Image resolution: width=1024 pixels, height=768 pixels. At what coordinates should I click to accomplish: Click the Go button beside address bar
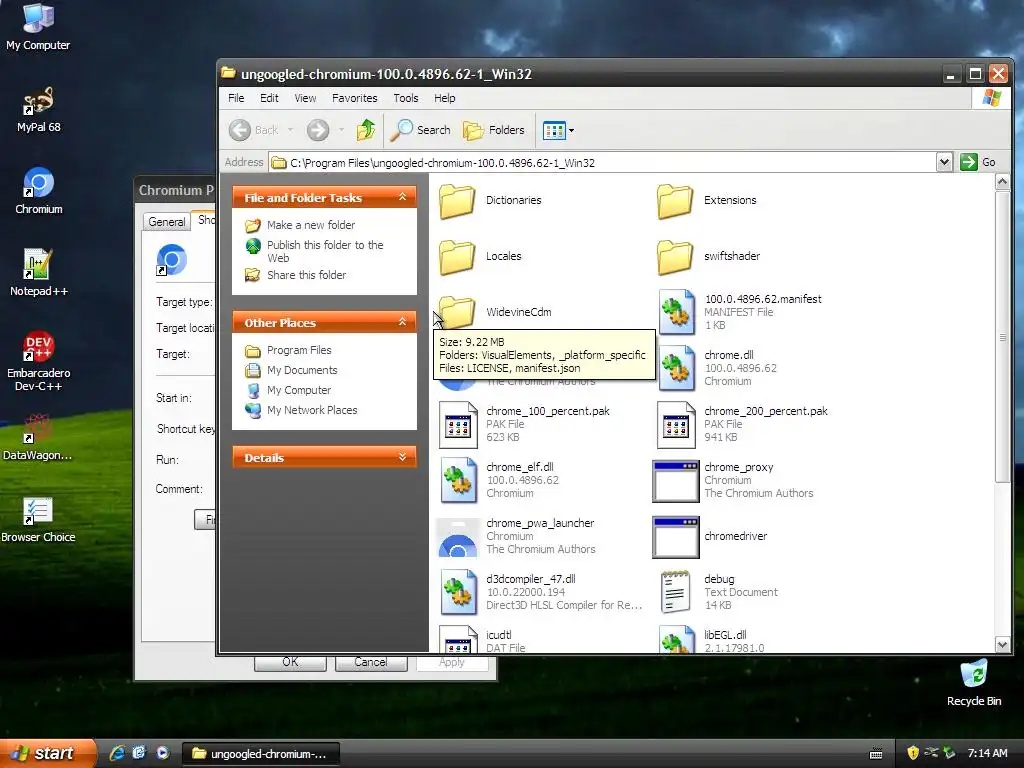pos(978,162)
